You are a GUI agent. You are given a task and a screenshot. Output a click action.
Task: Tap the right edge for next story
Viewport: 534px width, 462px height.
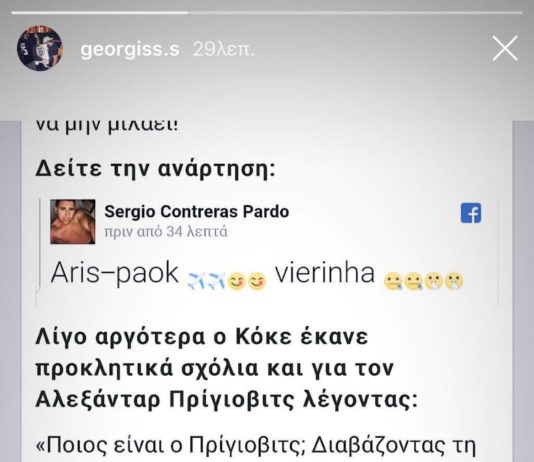coord(523,289)
